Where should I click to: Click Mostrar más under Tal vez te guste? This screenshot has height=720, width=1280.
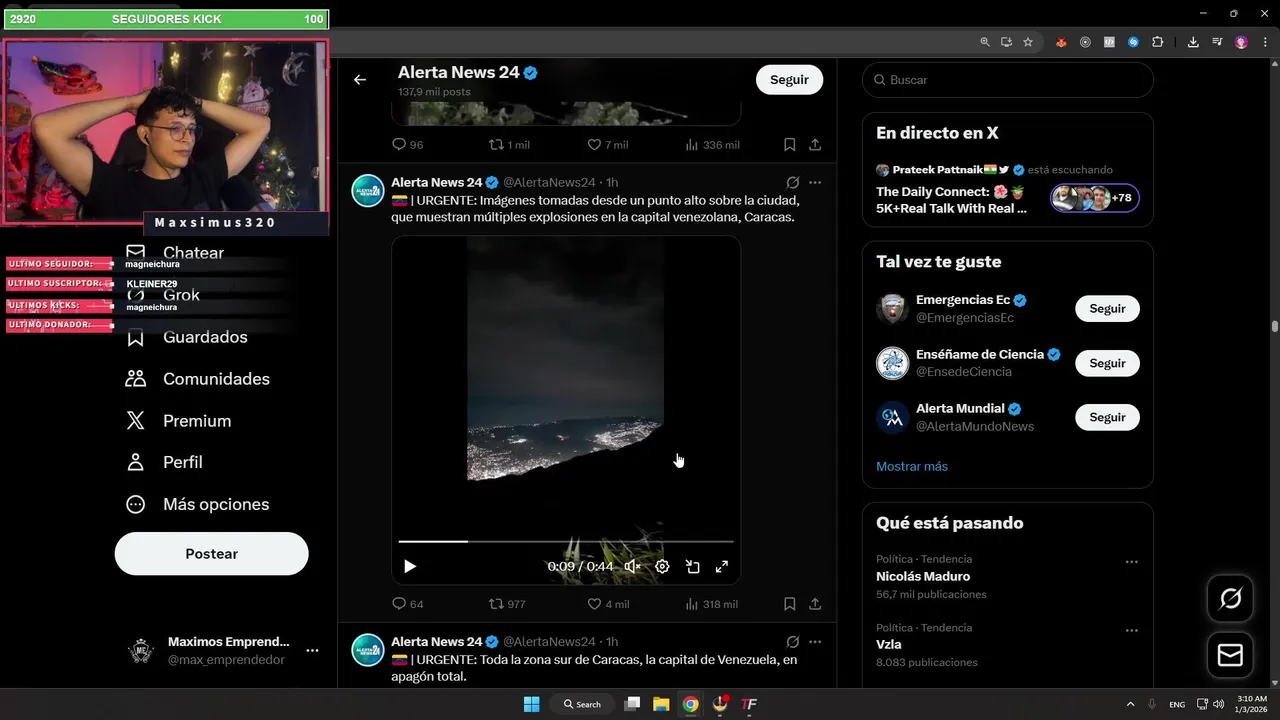(912, 466)
